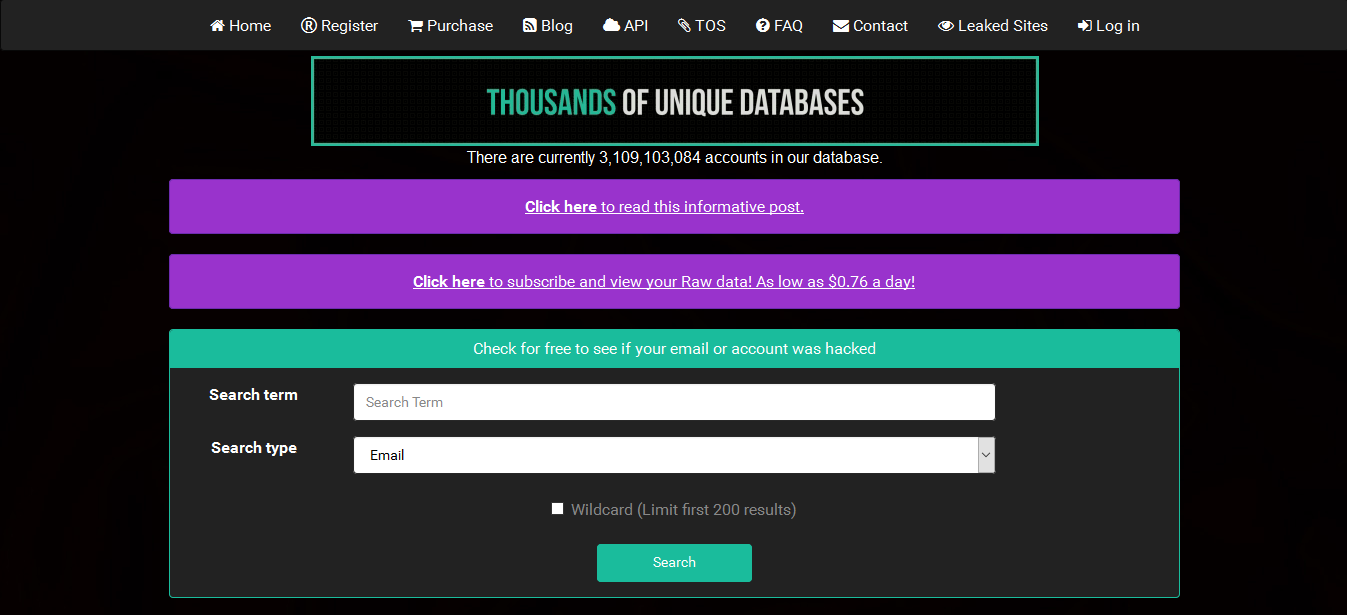
Task: Click the Register registered-mark icon
Action: click(309, 26)
